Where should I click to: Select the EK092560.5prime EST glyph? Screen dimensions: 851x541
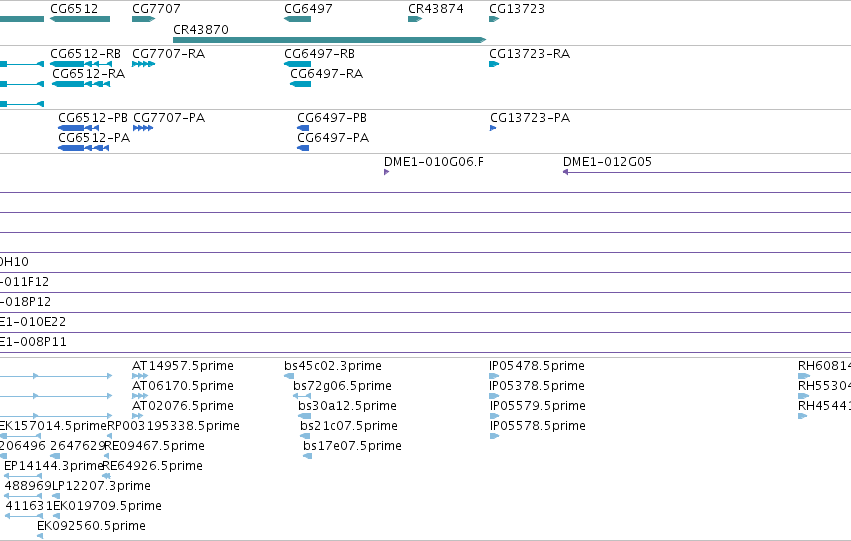pos(40,536)
